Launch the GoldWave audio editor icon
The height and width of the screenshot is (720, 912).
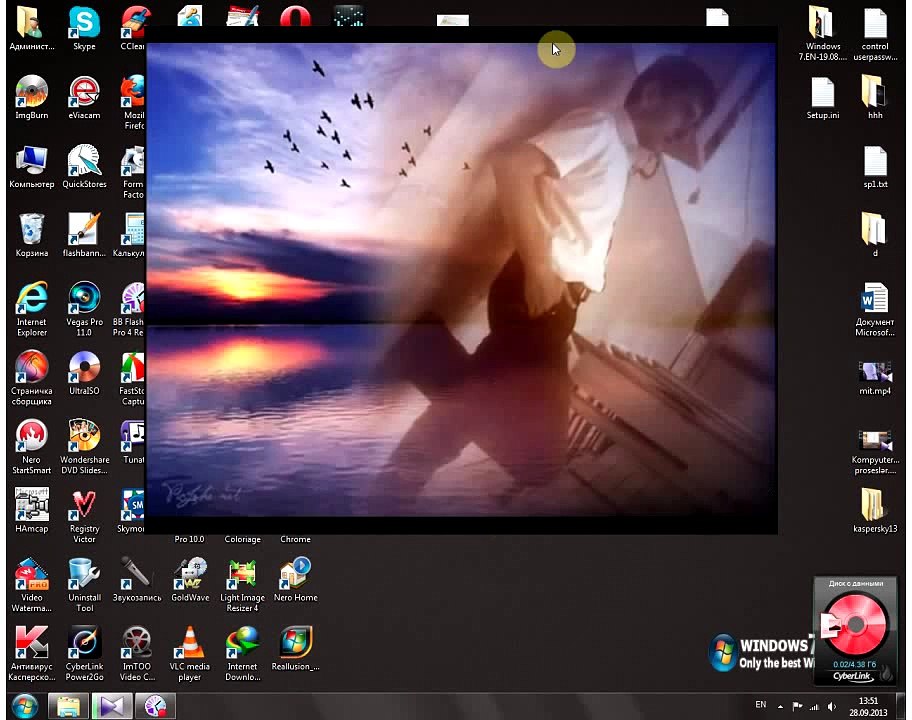pyautogui.click(x=190, y=579)
